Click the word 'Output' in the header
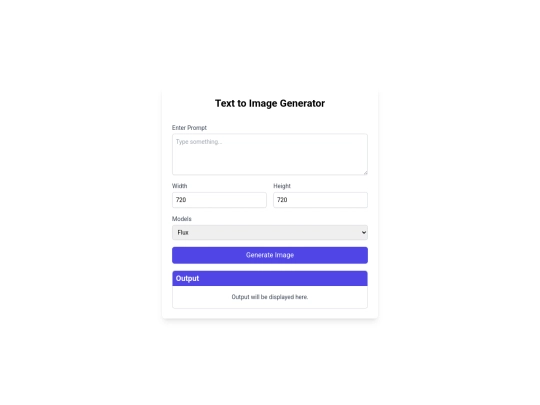 click(x=187, y=278)
